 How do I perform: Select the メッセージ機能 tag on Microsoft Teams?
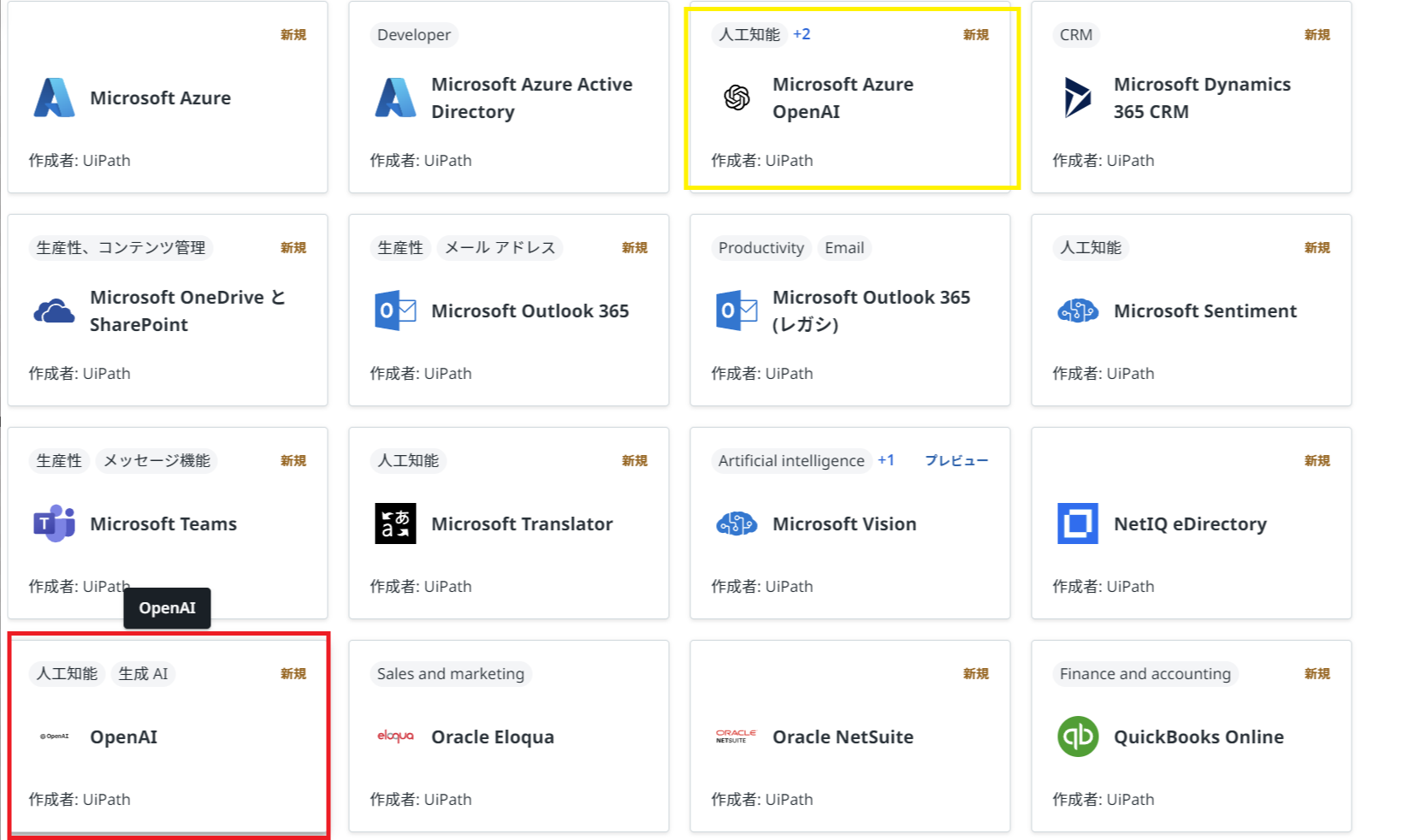pos(157,460)
